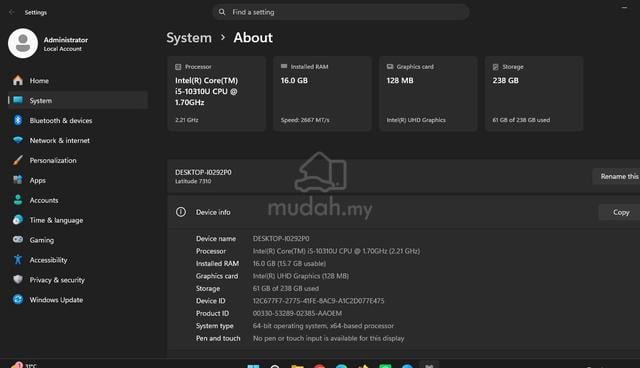Open the Windows Start button on the taskbar
640x368 pixels.
click(x=253, y=366)
